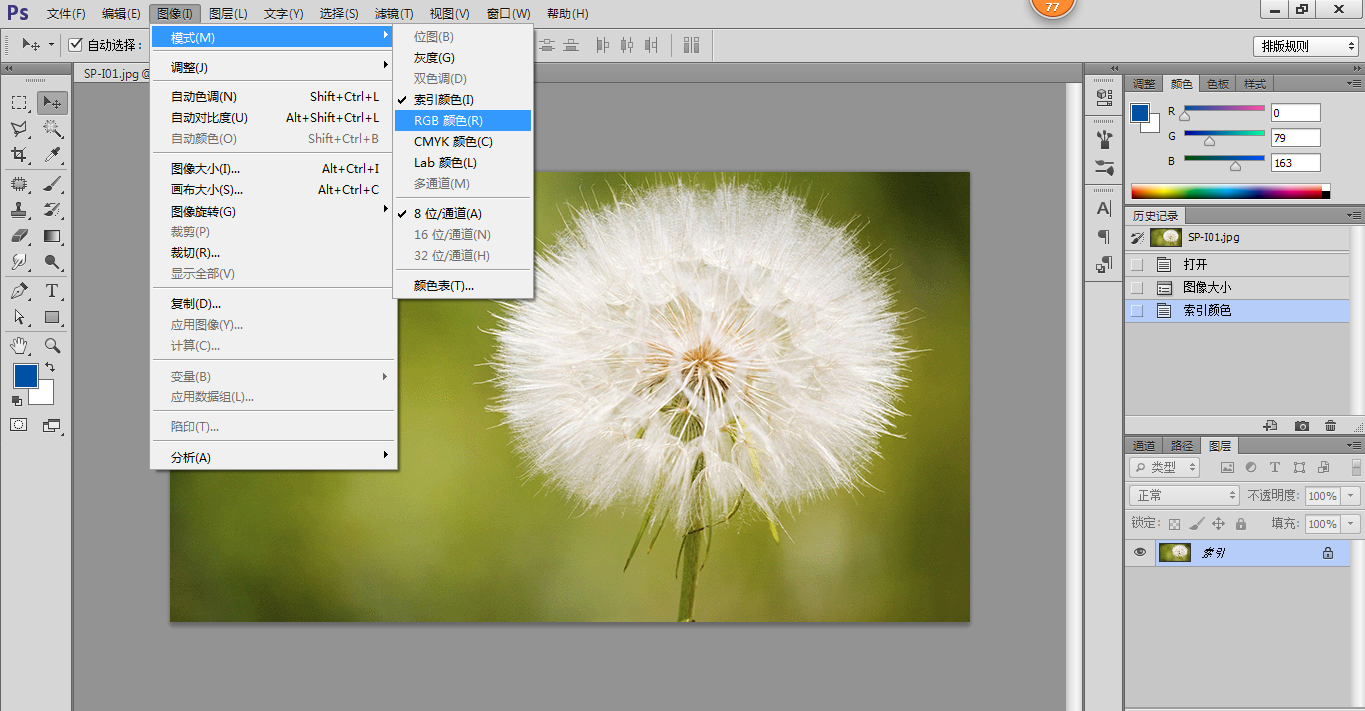Swap foreground and background colors

[x=50, y=368]
